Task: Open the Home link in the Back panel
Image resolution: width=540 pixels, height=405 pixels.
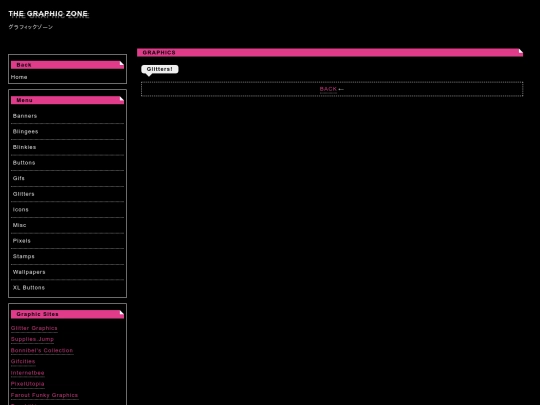Action: tap(19, 77)
